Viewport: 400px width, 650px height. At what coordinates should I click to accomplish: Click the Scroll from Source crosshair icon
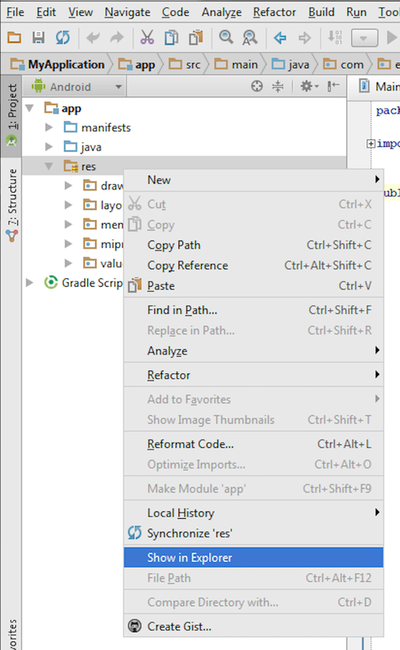(257, 86)
